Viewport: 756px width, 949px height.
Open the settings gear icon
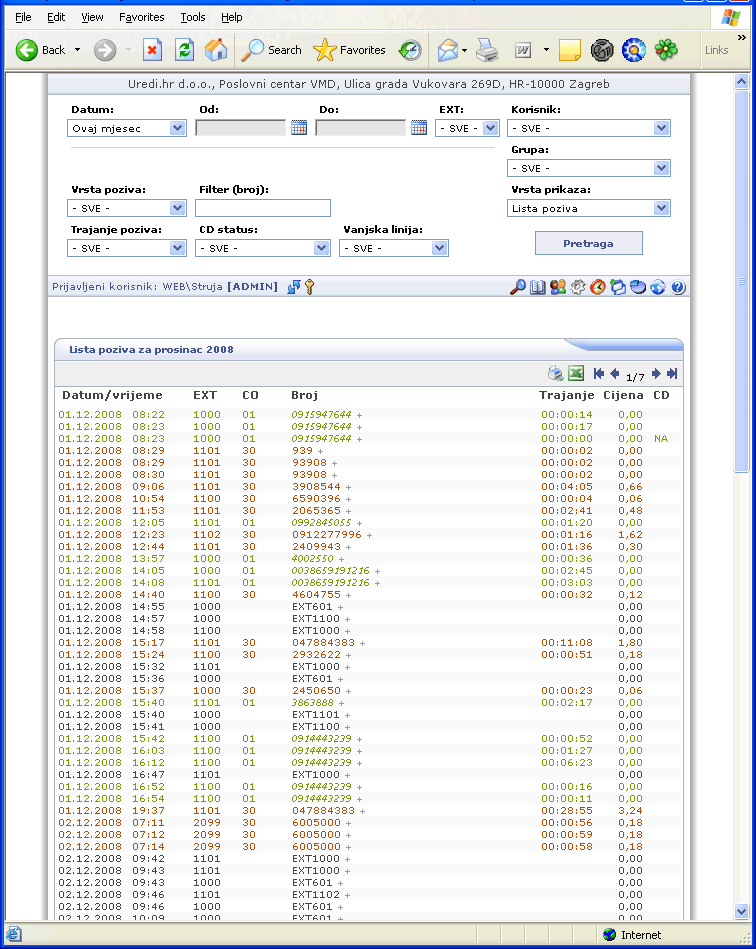click(577, 287)
